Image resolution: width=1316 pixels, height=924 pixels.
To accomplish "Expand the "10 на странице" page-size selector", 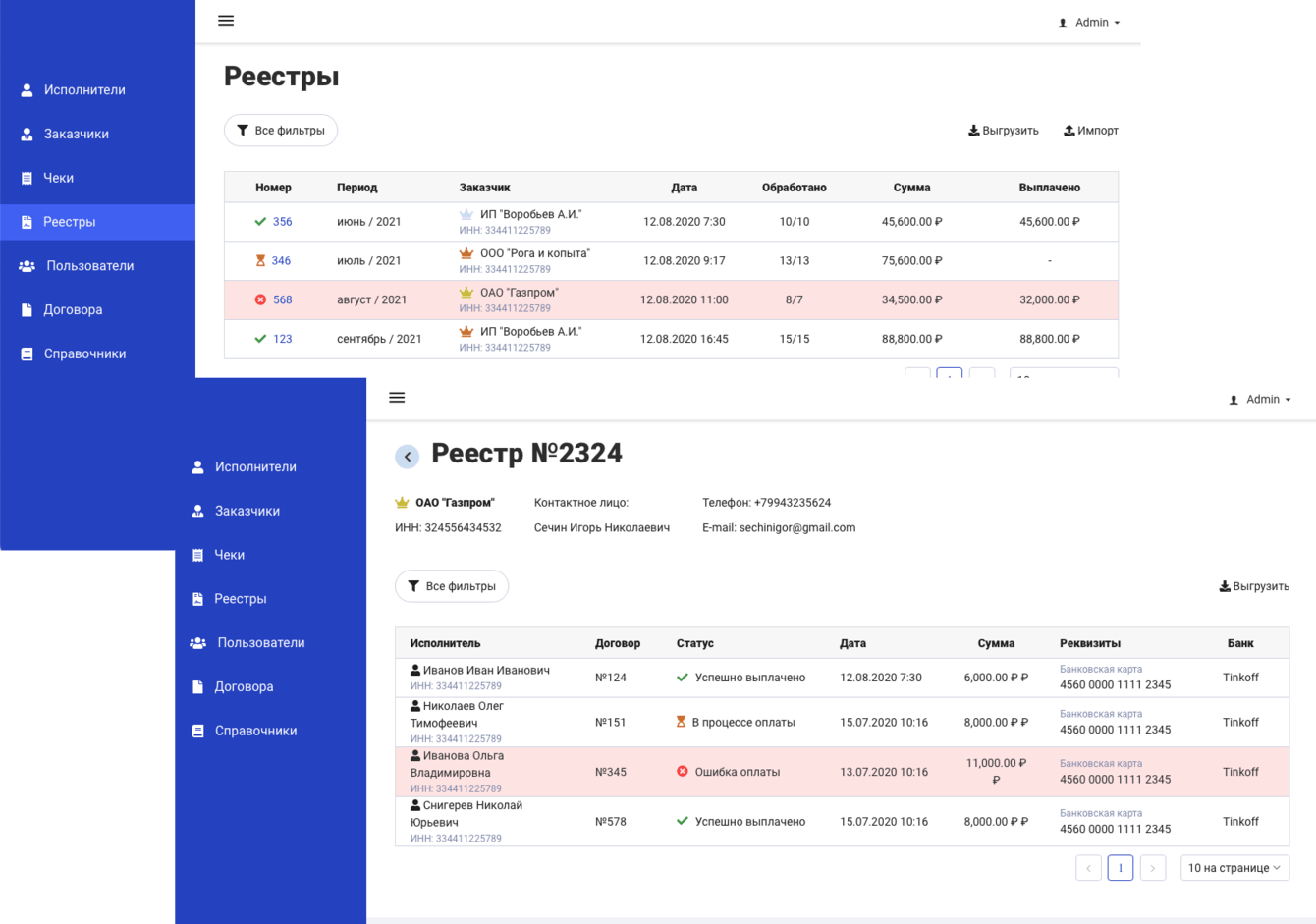I will click(1234, 868).
